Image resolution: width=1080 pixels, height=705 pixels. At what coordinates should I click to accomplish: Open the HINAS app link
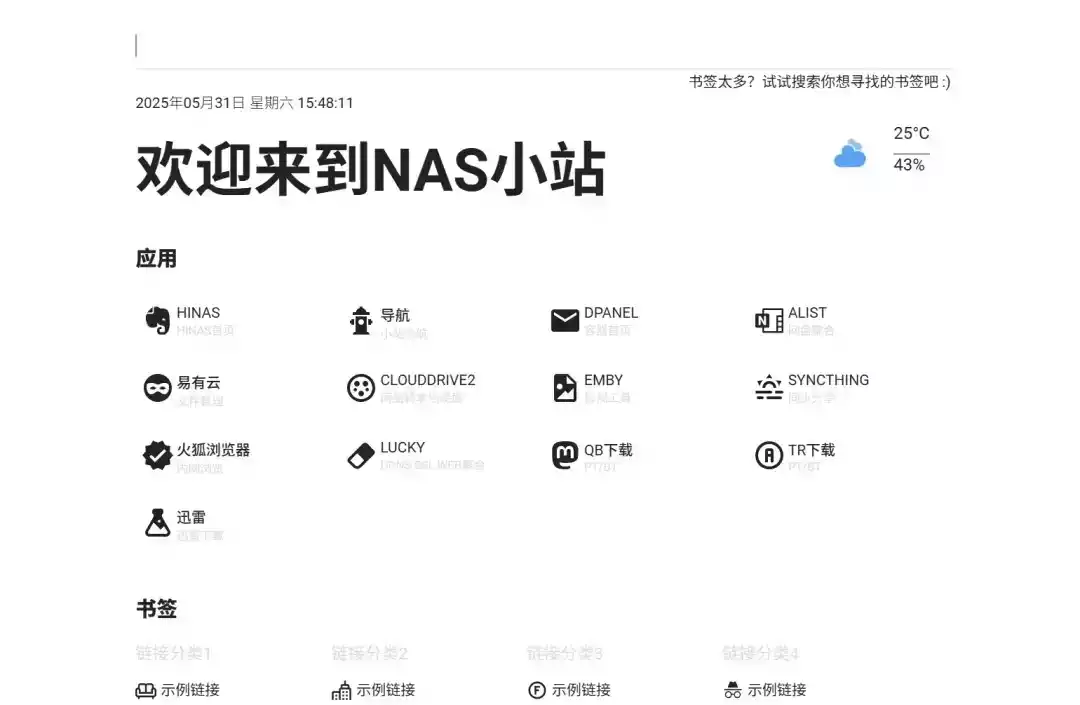pyautogui.click(x=198, y=313)
